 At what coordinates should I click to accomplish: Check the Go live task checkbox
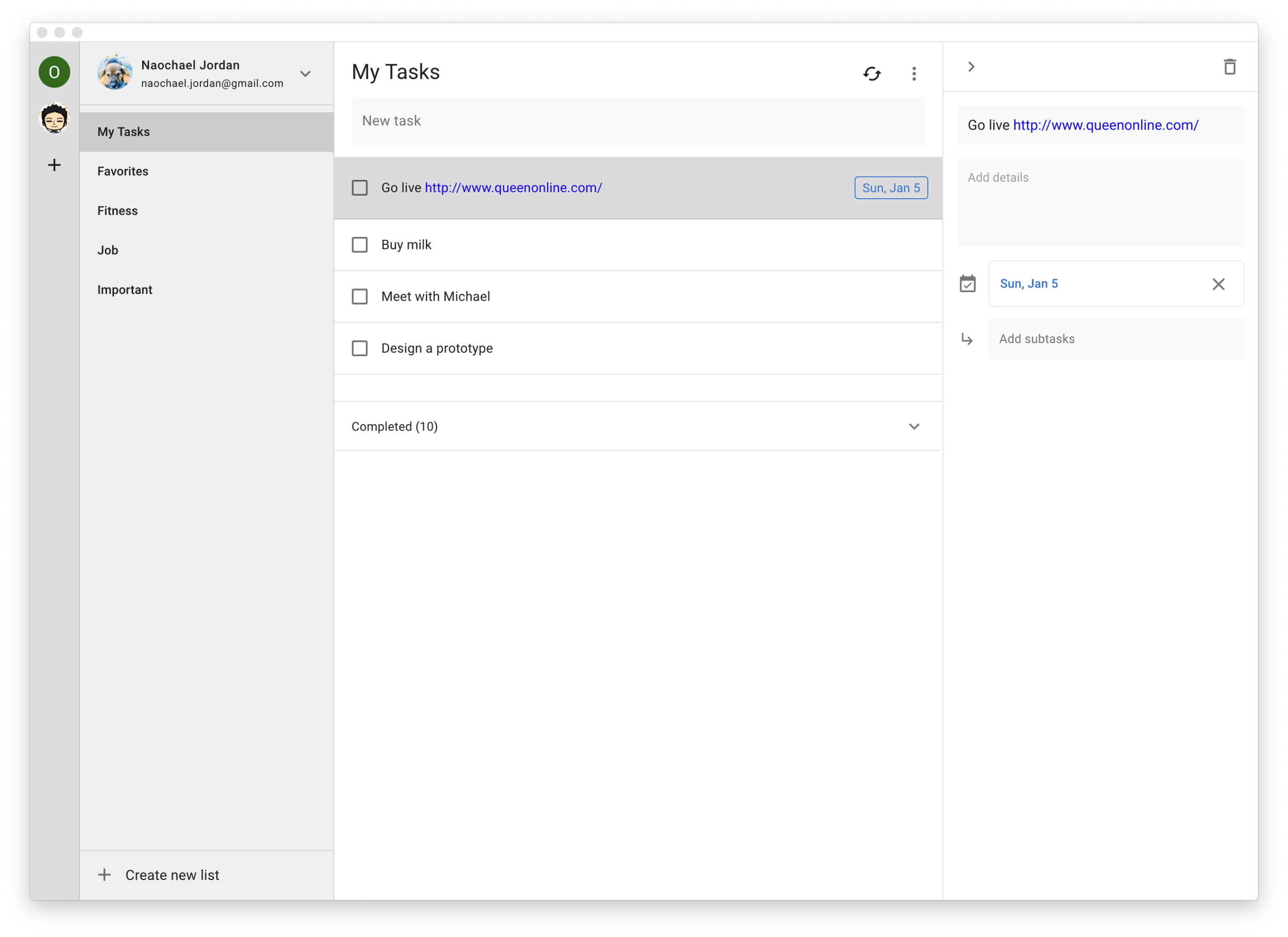coord(359,188)
